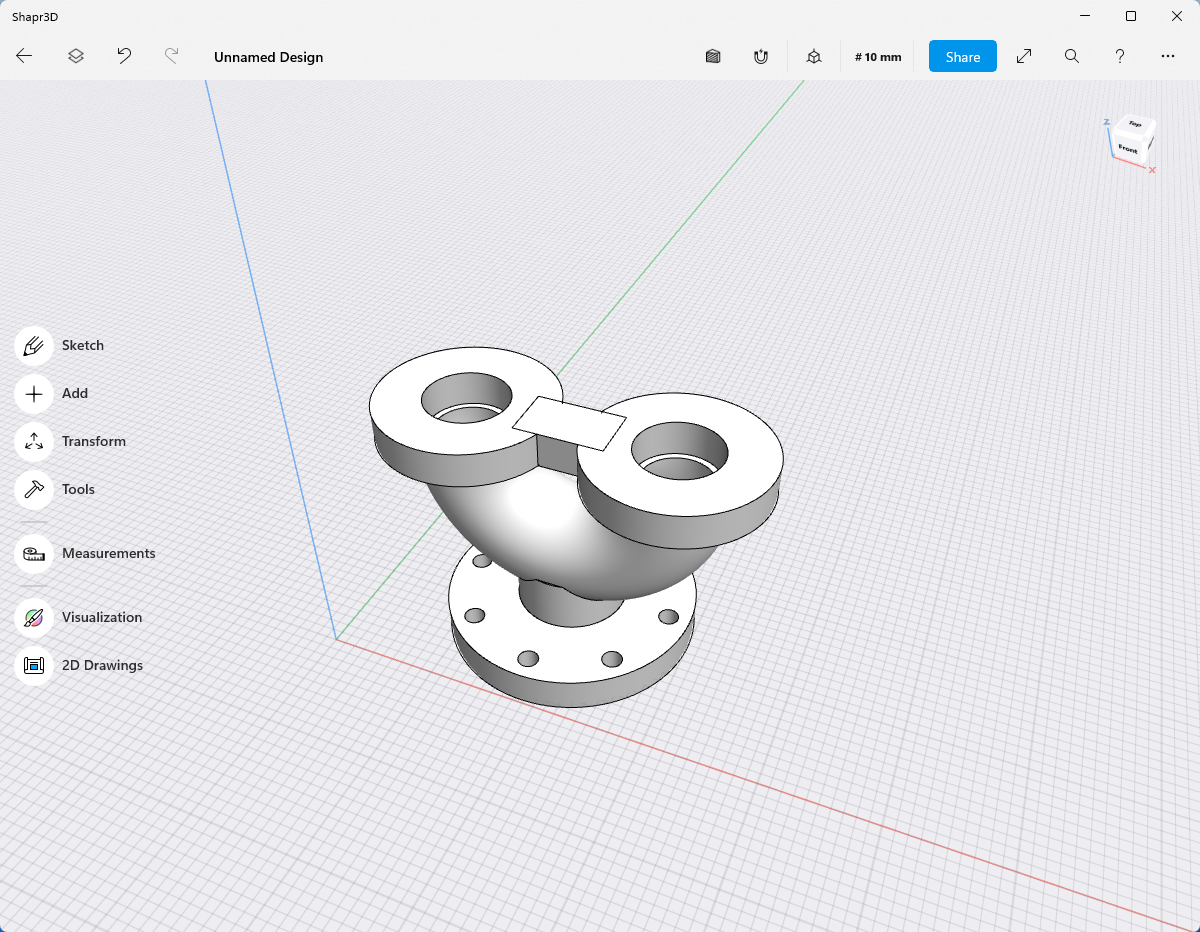The image size is (1200, 932).
Task: Toggle the shaded display mode icon
Action: click(x=713, y=57)
